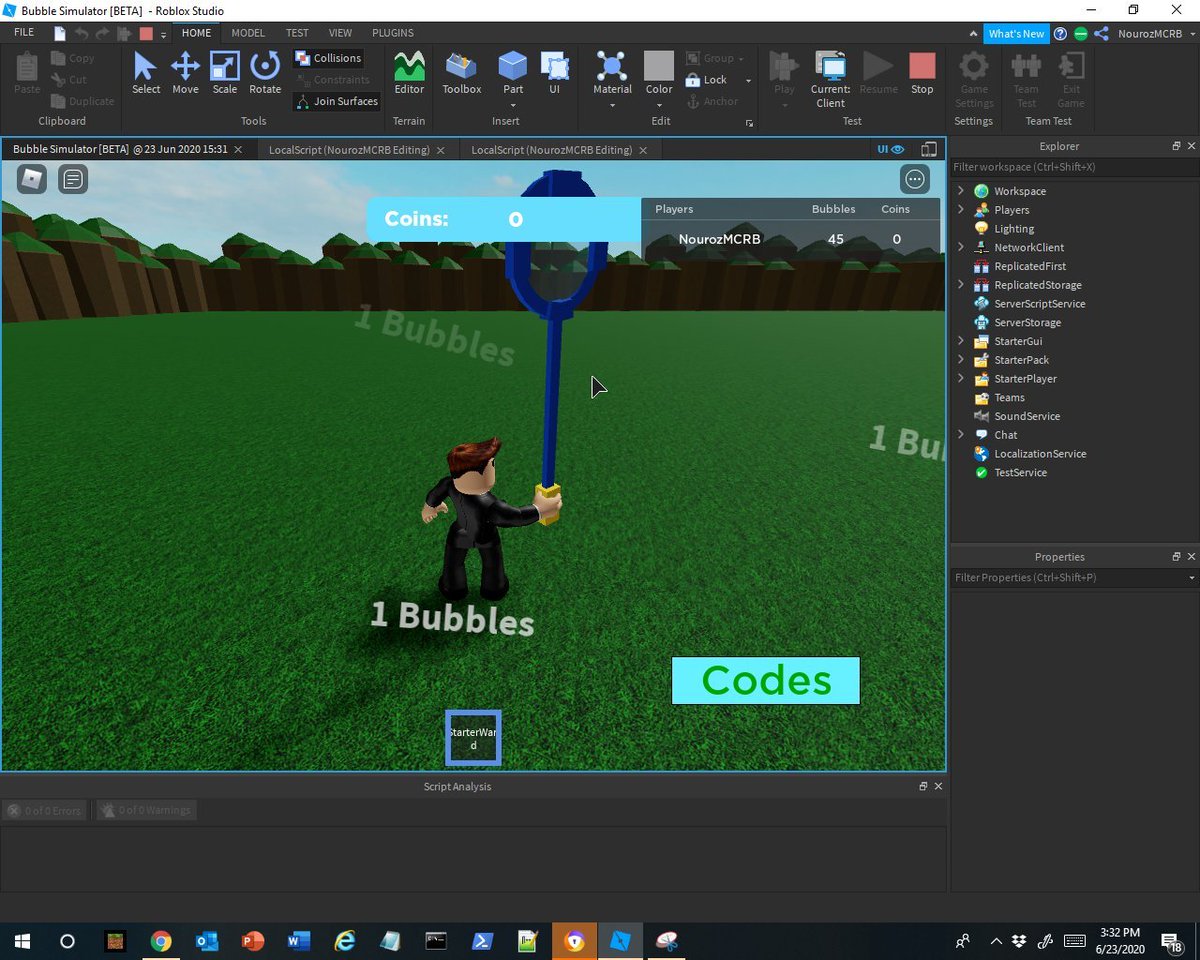Switch to the first LocalScript editor tab
1200x960 pixels.
click(x=358, y=150)
